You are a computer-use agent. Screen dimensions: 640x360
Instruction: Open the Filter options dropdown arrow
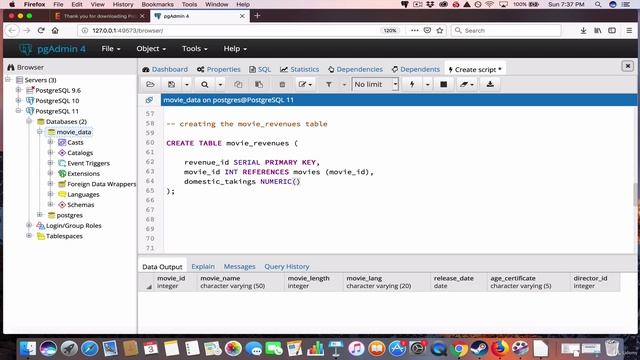coord(344,84)
